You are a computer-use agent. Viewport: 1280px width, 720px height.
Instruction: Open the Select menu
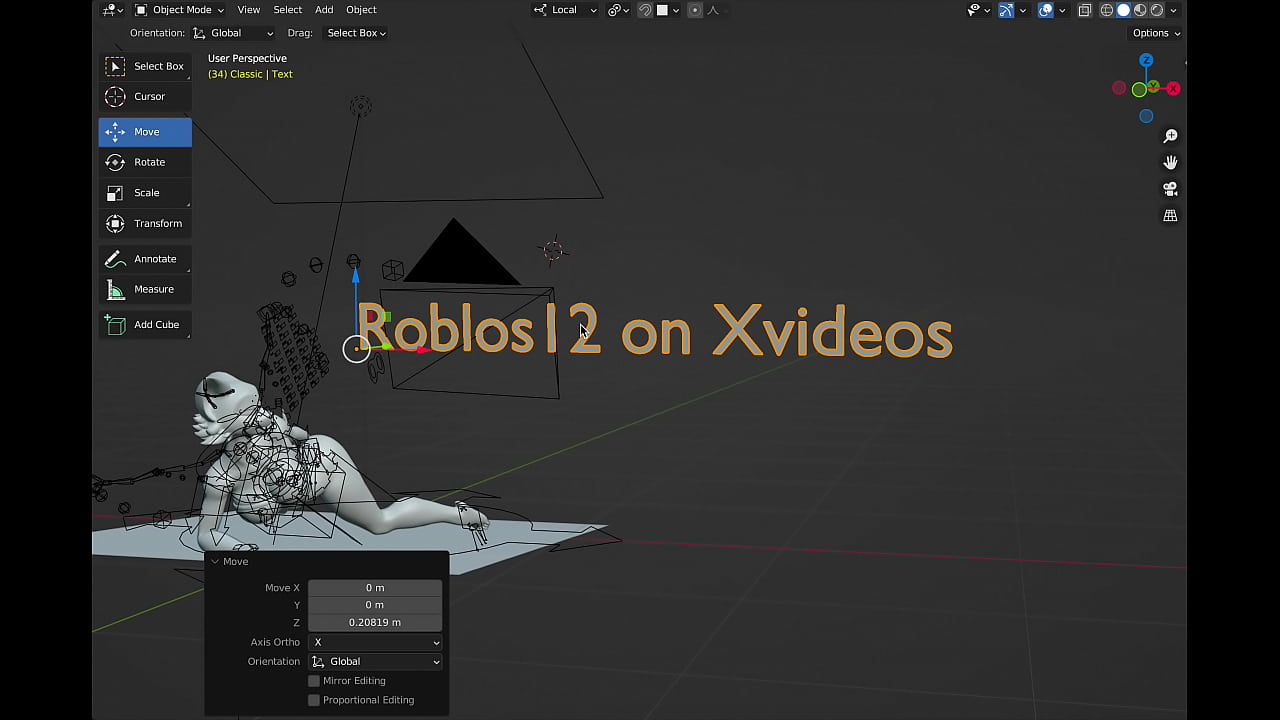click(287, 10)
